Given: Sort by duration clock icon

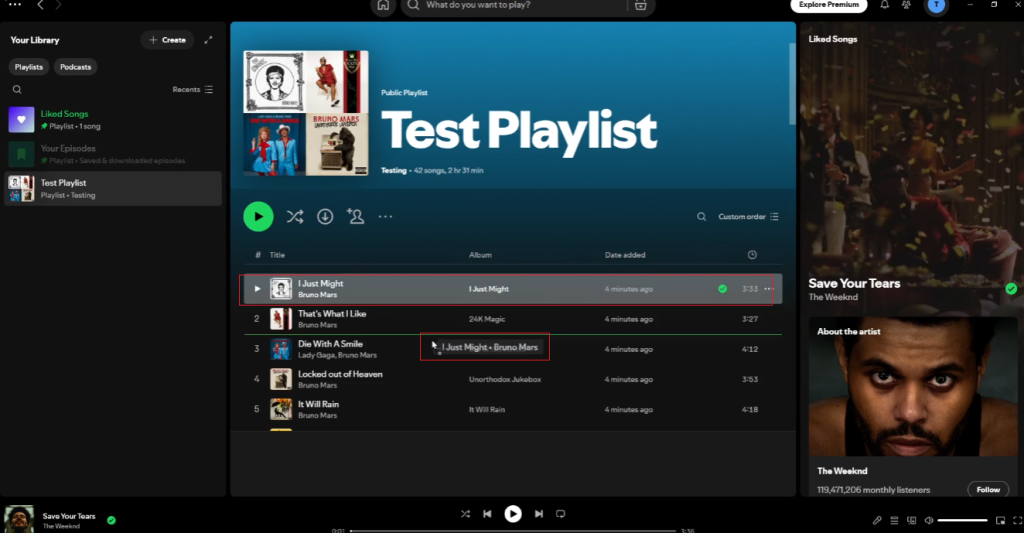Looking at the screenshot, I should pos(752,255).
